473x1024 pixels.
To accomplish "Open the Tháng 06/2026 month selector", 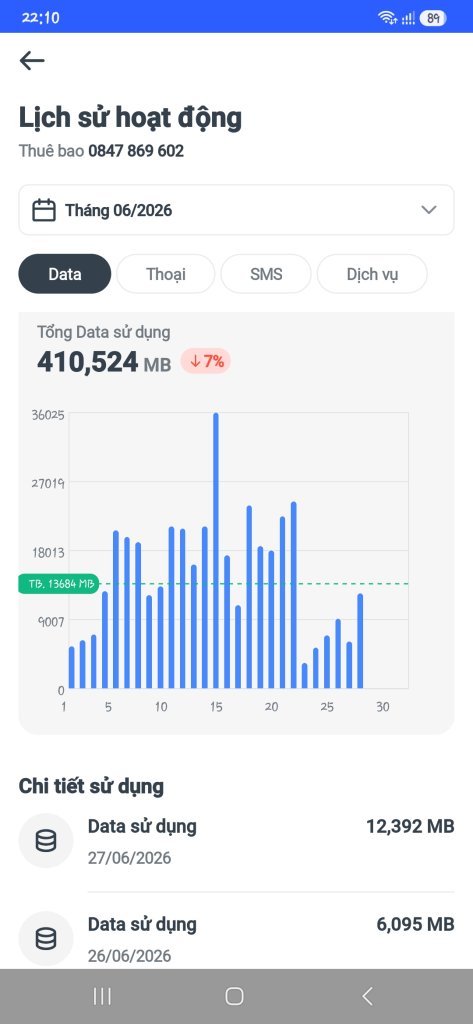I will (236, 210).
